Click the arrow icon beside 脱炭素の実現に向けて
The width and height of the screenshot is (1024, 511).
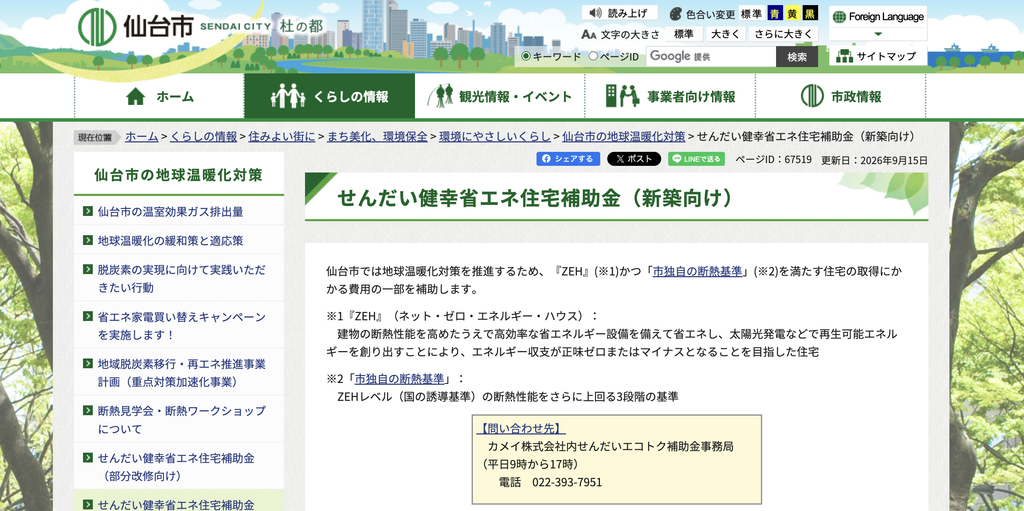(x=88, y=269)
